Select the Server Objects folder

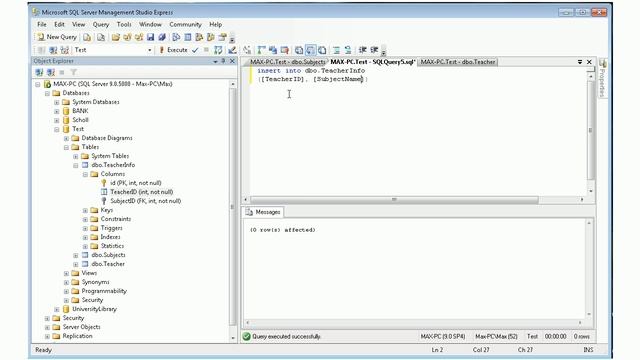click(81, 327)
